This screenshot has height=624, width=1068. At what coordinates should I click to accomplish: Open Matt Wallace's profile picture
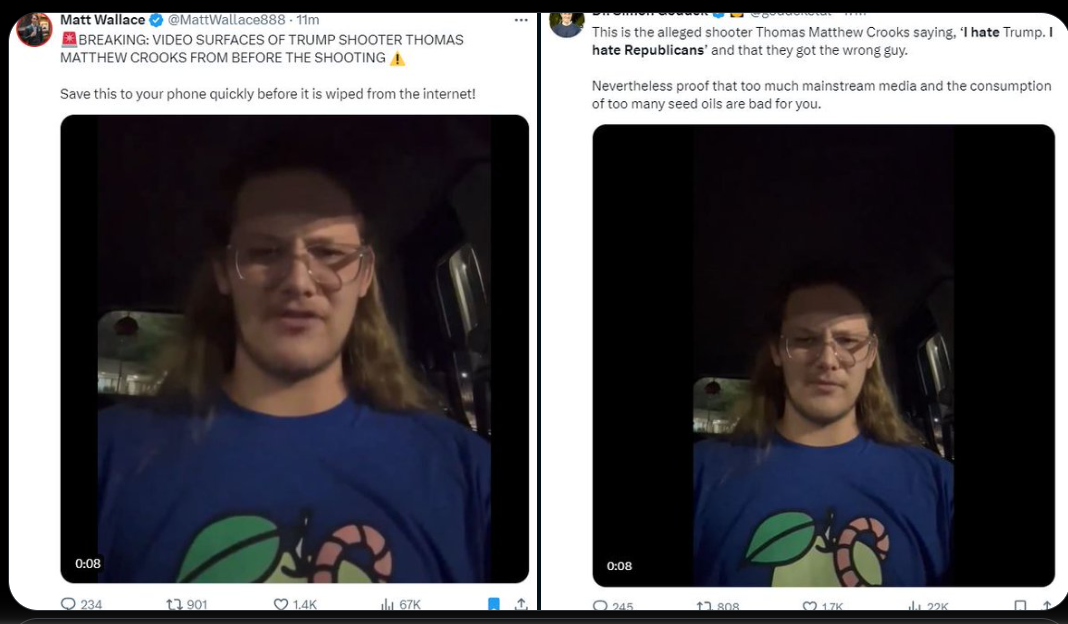coord(34,28)
